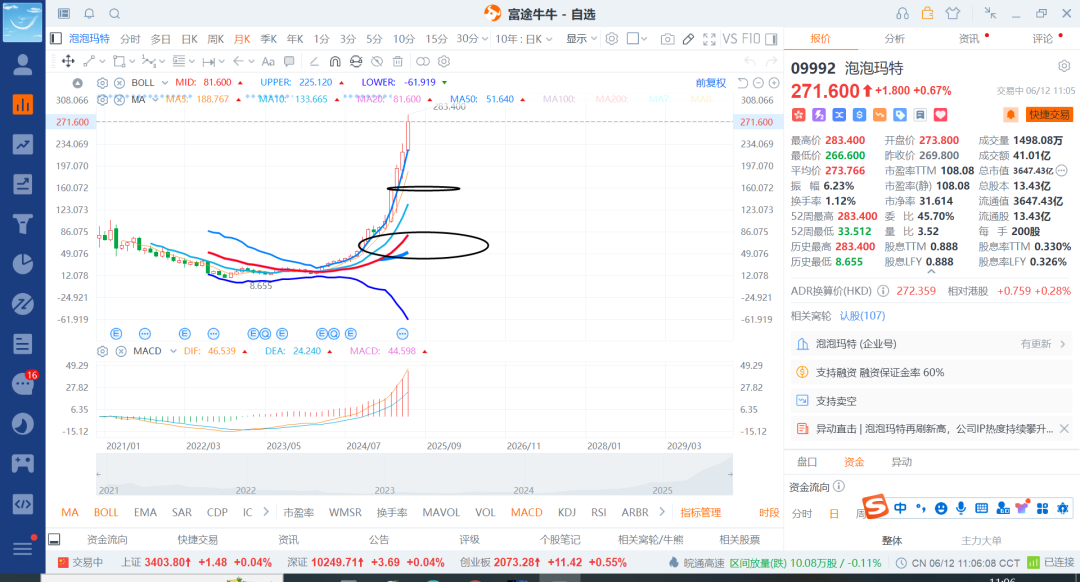Switch to the 资讯 tab at top right
The image size is (1080, 582).
(x=969, y=39)
